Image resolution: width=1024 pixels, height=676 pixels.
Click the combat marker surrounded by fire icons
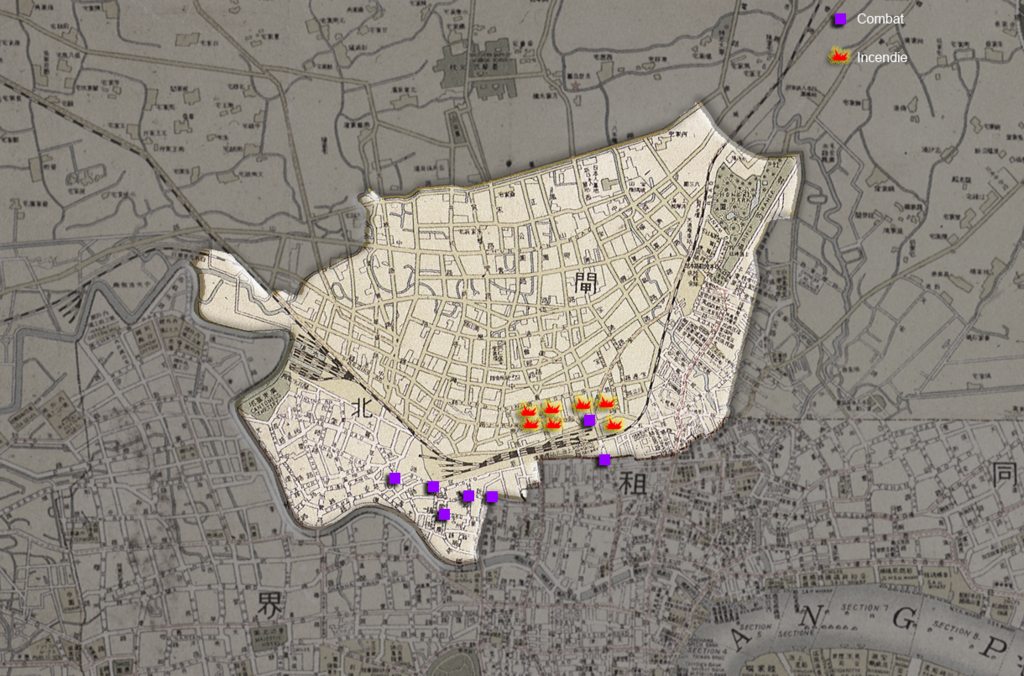click(x=590, y=420)
